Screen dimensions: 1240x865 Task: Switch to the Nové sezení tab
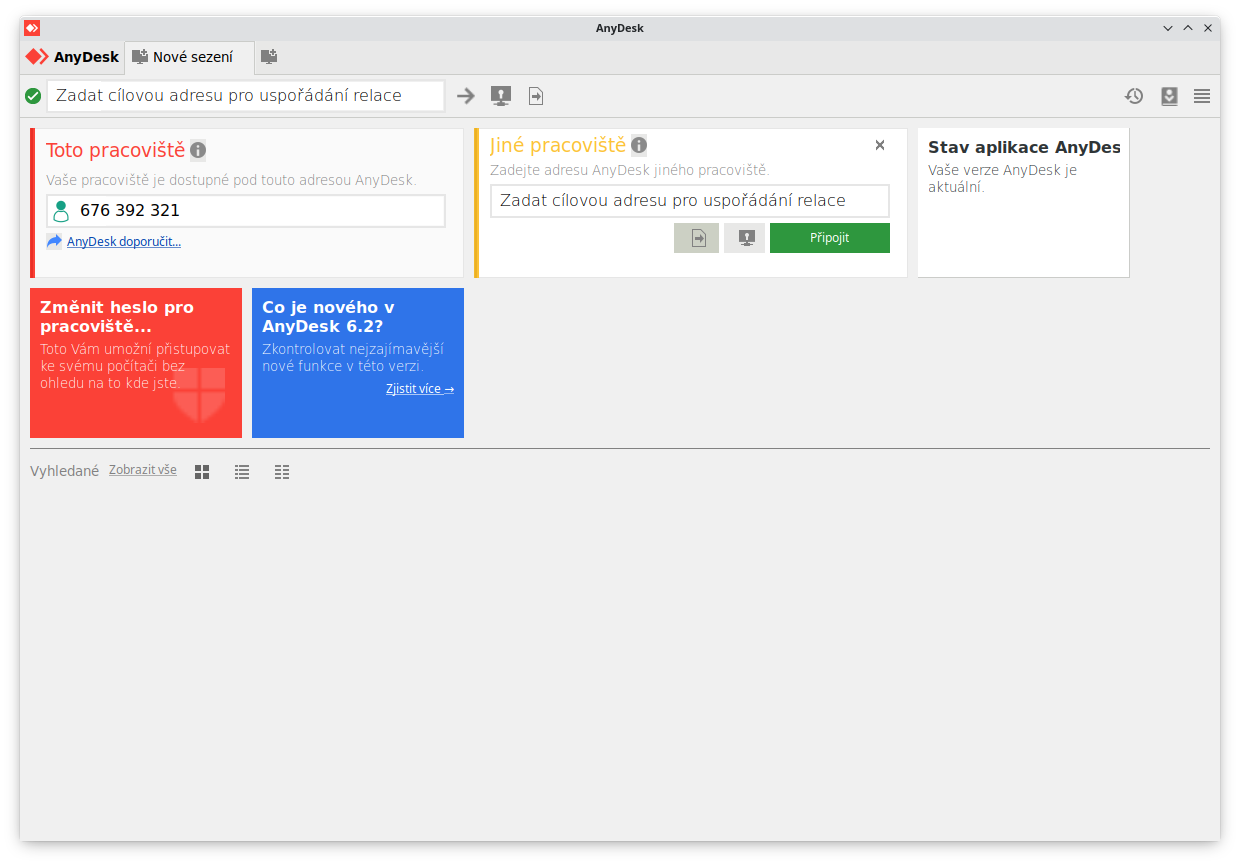(x=189, y=57)
